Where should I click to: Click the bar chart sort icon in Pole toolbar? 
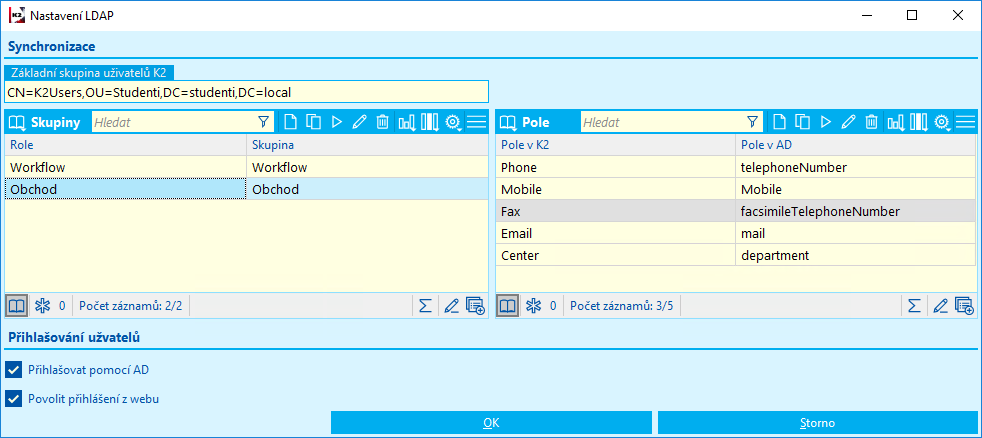click(x=896, y=122)
